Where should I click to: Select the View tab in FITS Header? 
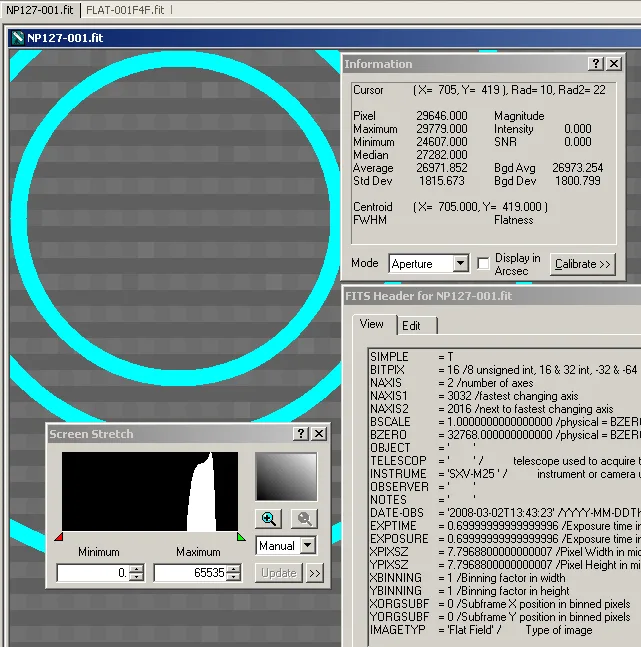pos(372,324)
